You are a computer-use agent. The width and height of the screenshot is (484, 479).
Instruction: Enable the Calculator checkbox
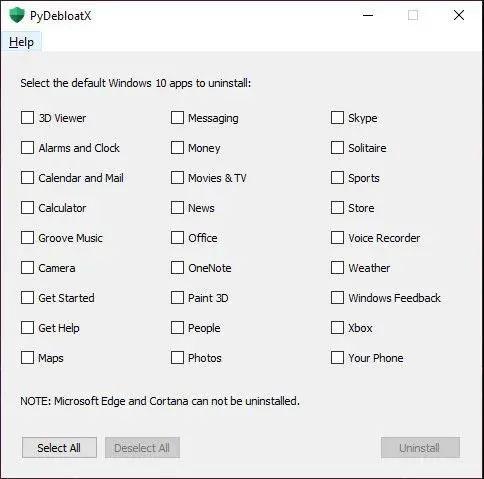point(27,208)
